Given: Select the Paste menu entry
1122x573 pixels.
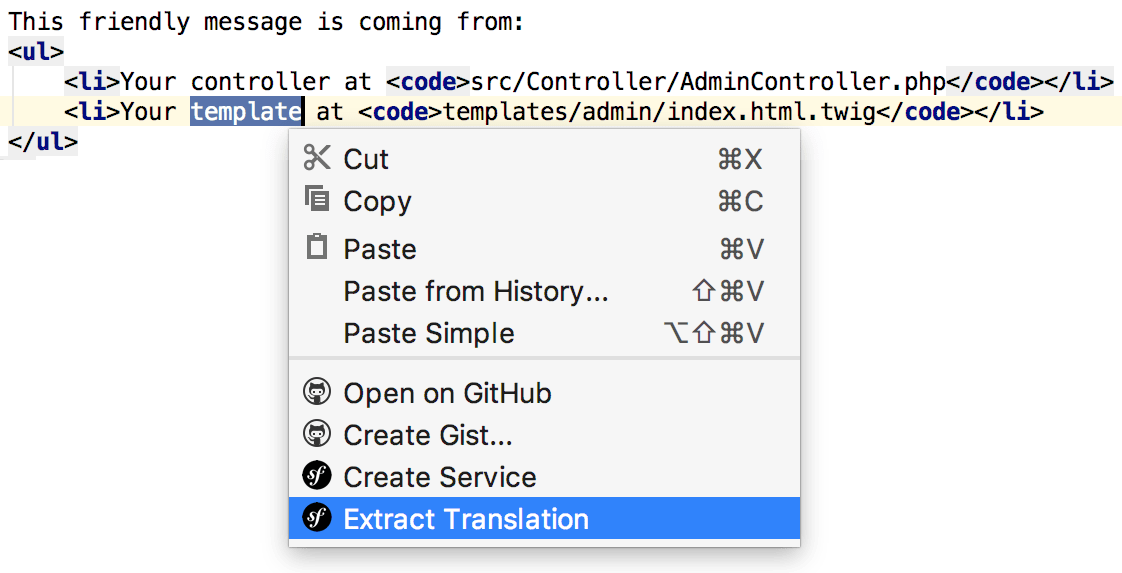Looking at the screenshot, I should click(x=544, y=249).
